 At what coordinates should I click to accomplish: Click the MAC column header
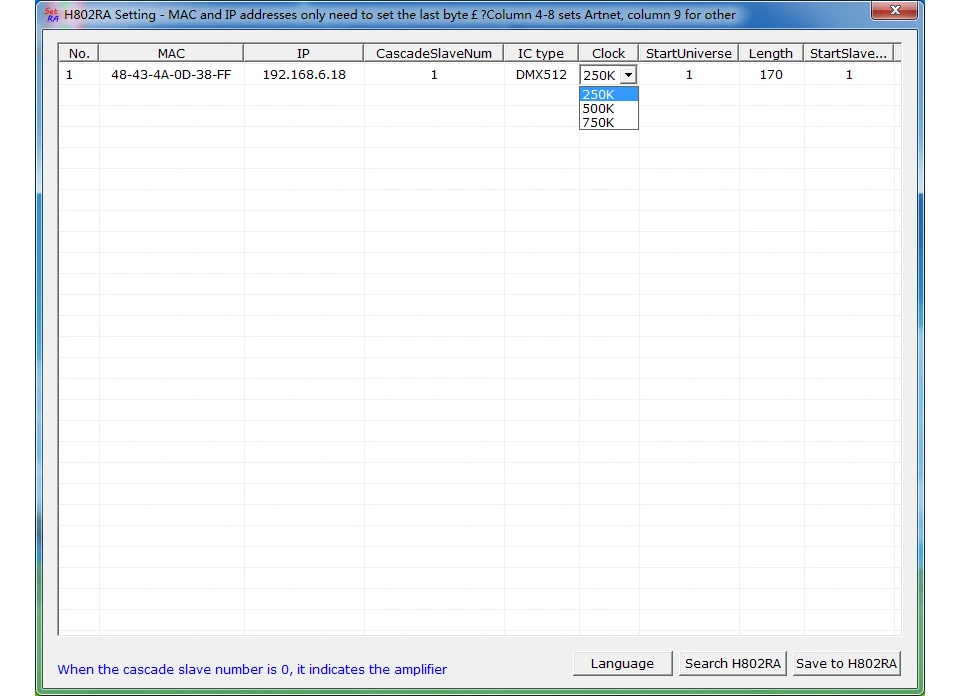point(171,53)
